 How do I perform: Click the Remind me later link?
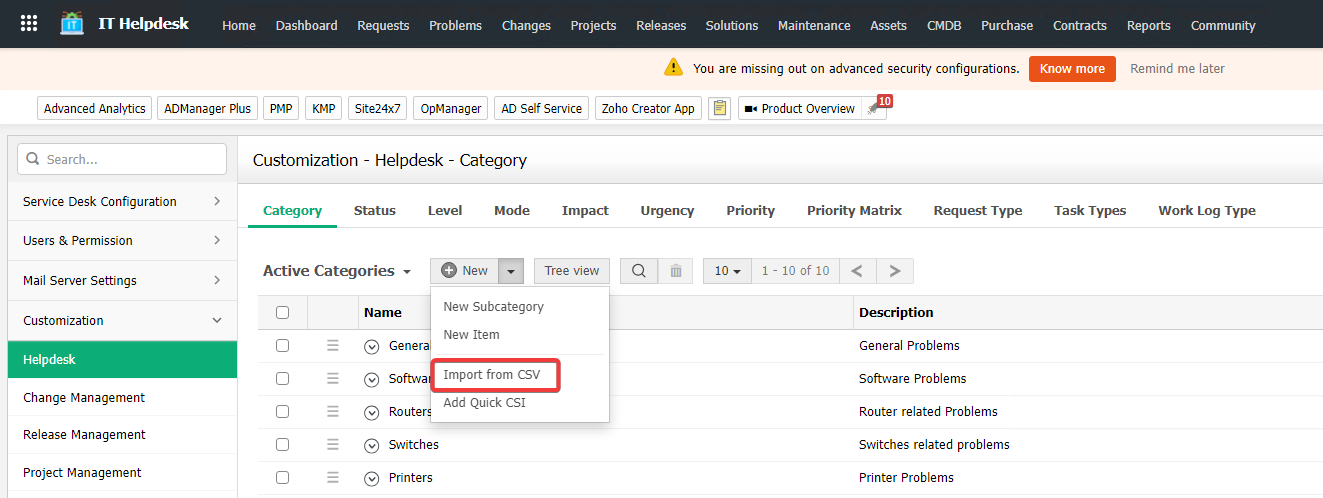pyautogui.click(x=1177, y=69)
